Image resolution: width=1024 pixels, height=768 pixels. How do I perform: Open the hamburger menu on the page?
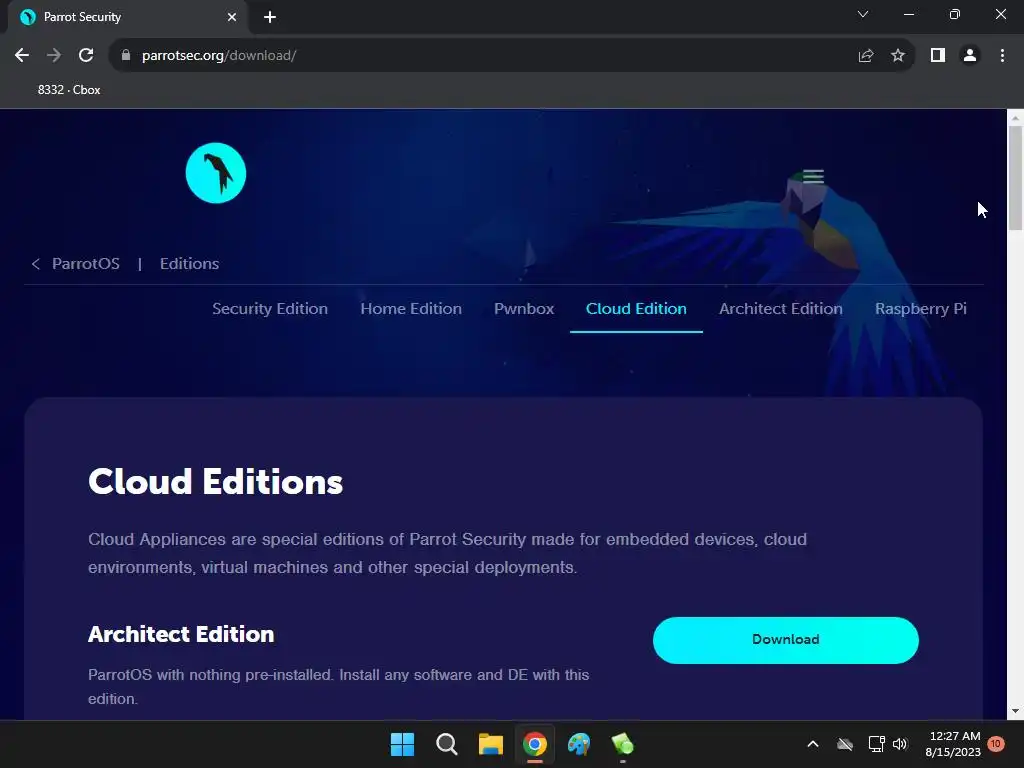tap(813, 176)
